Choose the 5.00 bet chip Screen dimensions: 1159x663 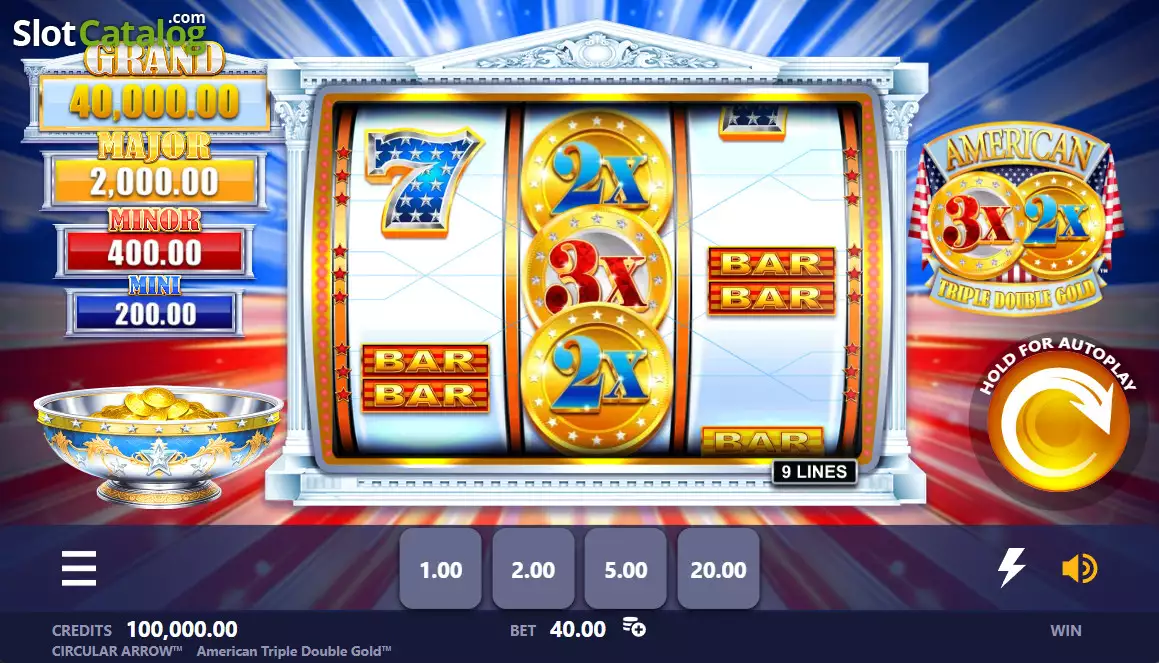click(x=625, y=568)
